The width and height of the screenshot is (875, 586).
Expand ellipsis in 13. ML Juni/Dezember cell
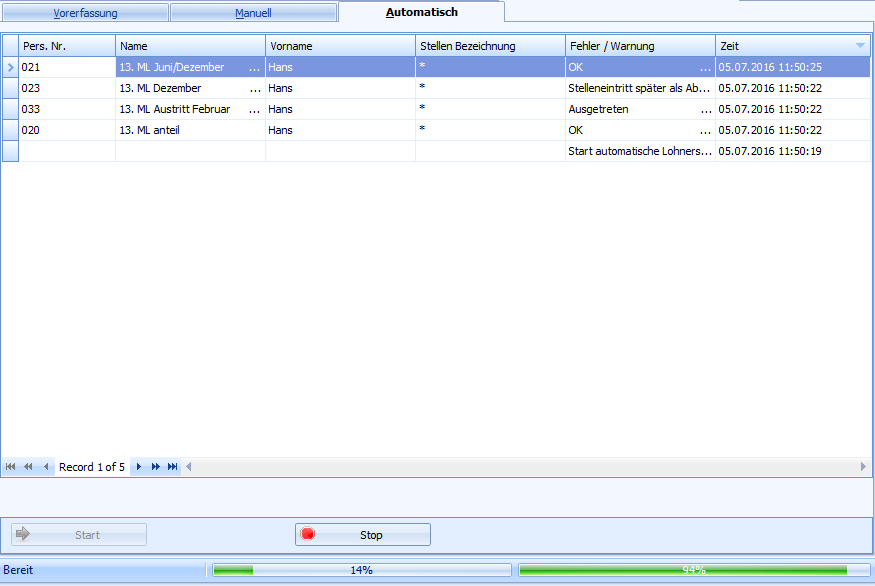tap(255, 68)
